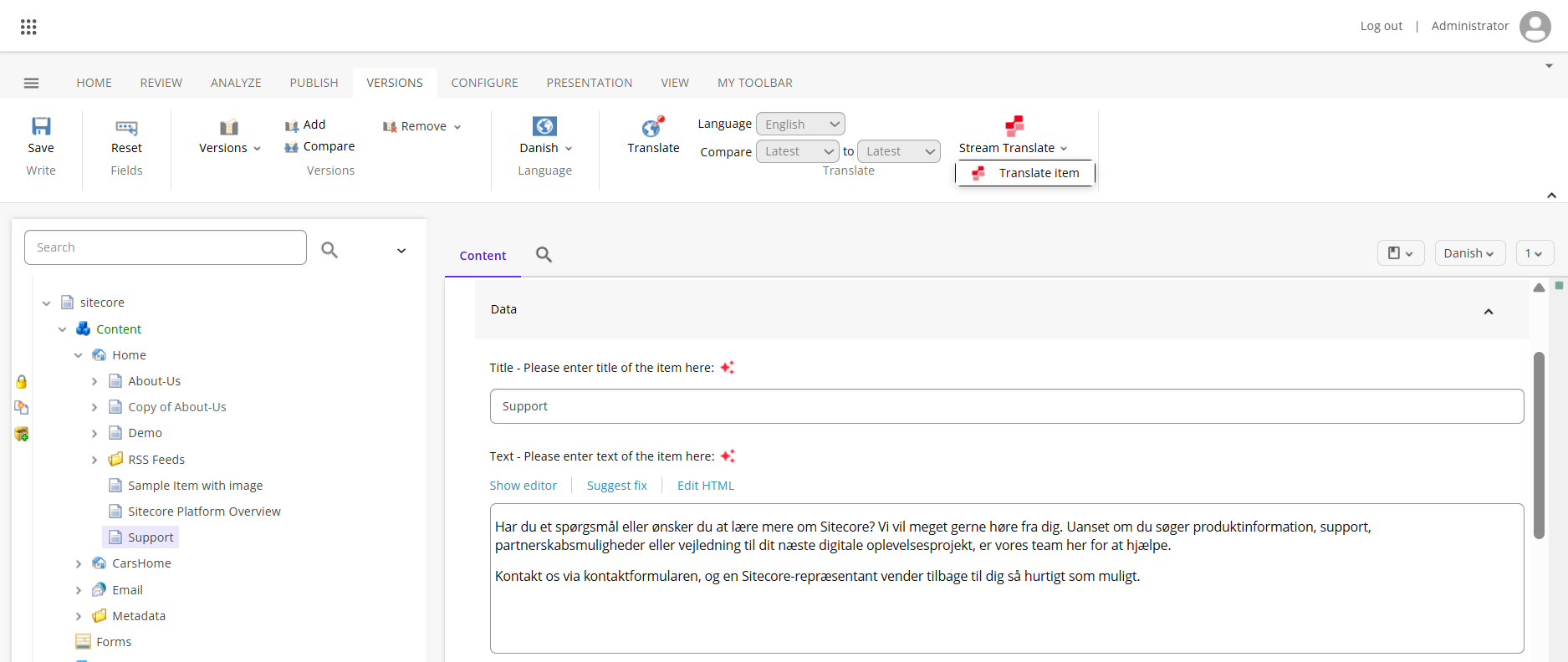The width and height of the screenshot is (1568, 662).
Task: Click the vertical scrollbar thumb in content area
Action: (x=1539, y=445)
